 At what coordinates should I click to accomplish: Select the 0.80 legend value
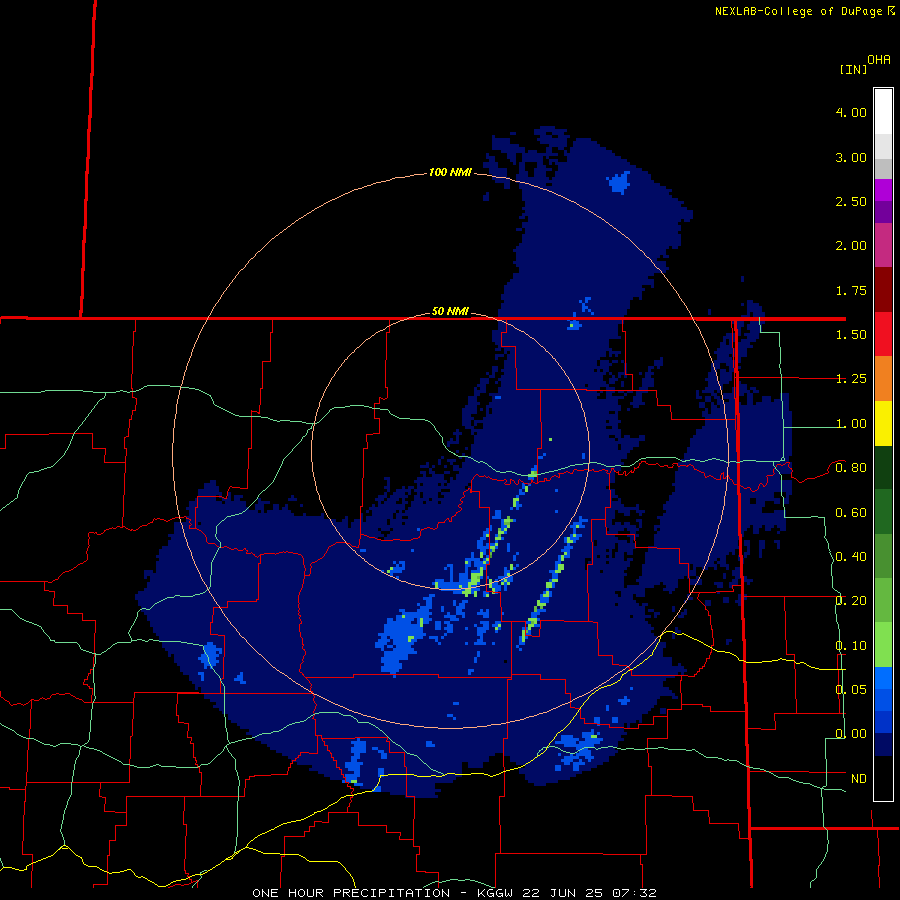pyautogui.click(x=851, y=468)
